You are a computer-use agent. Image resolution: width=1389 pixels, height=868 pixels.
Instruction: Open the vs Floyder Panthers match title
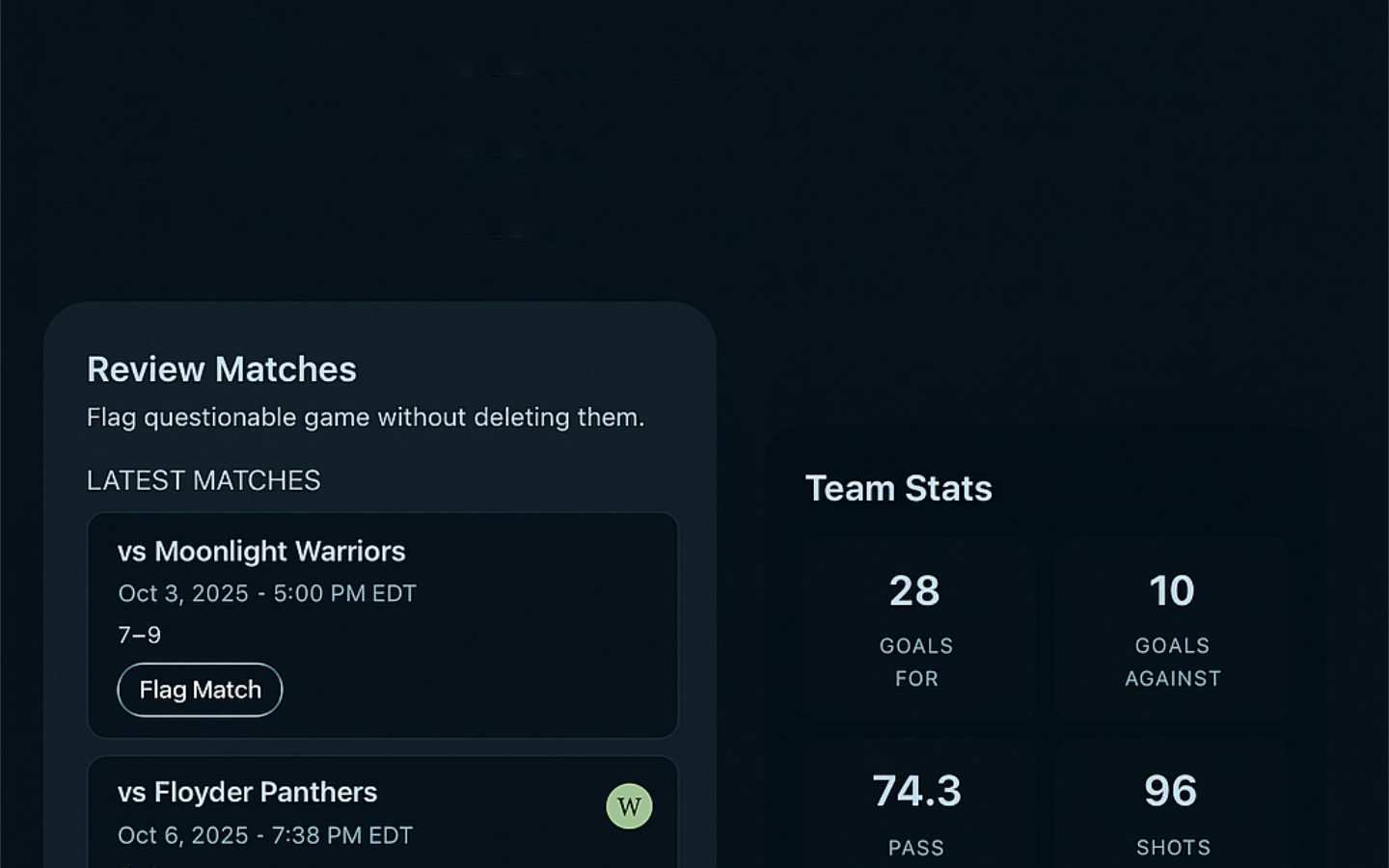(247, 793)
